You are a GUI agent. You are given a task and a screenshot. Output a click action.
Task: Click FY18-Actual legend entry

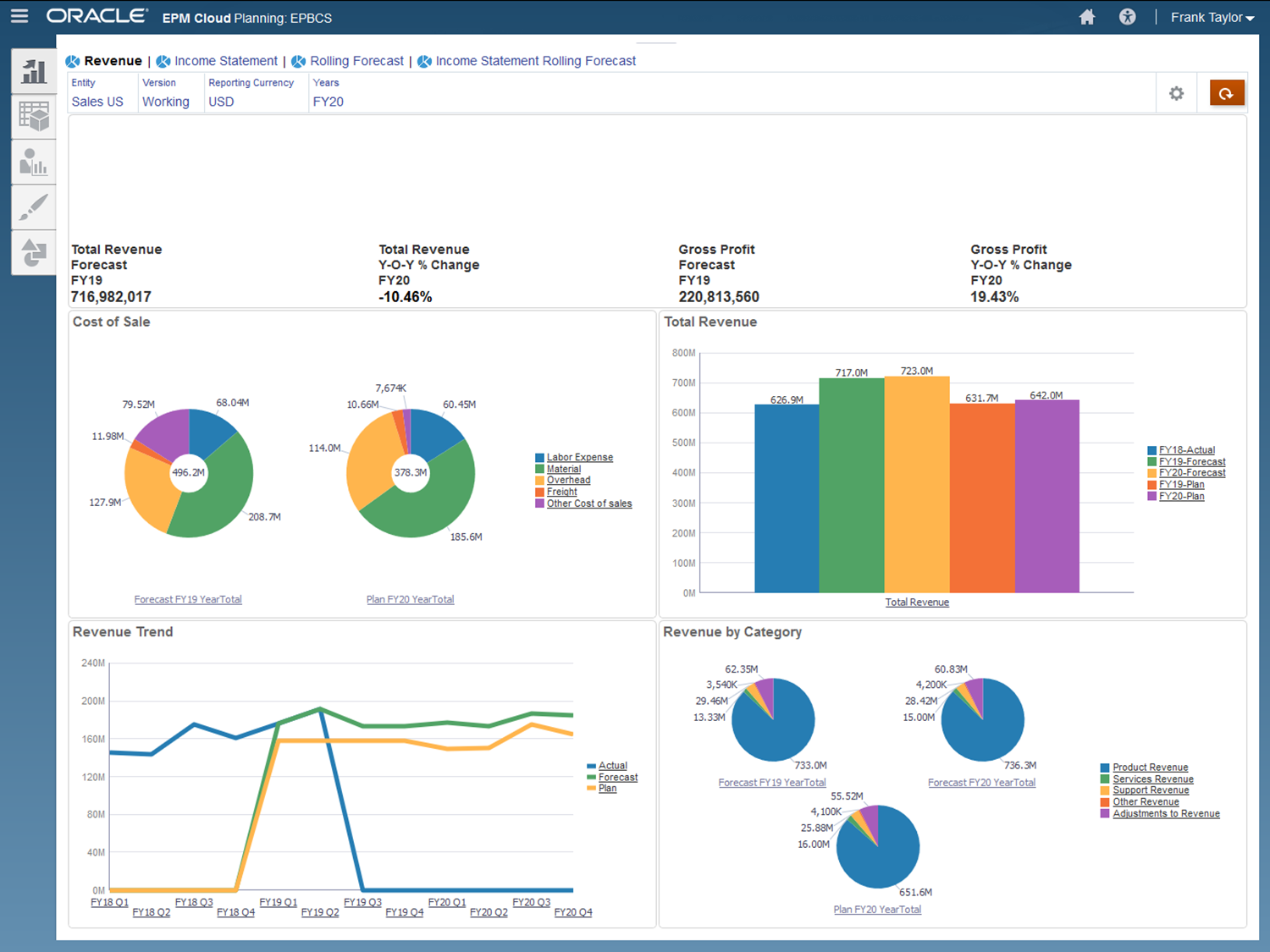tap(1187, 450)
